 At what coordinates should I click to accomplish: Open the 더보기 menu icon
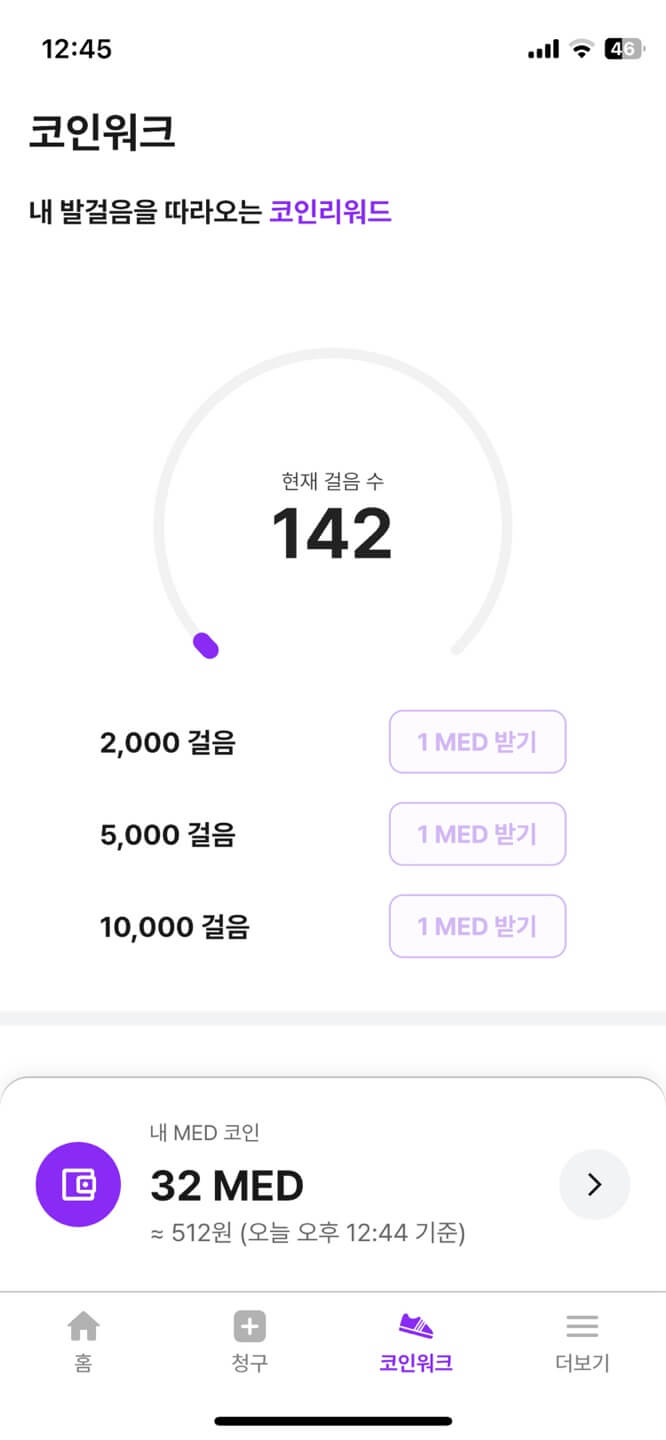coord(582,1327)
